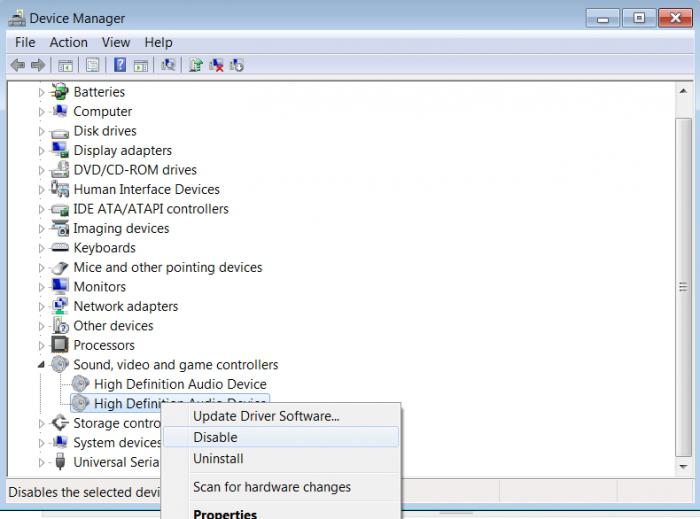
Task: Click the Universal Serial Bus controllers icon
Action: click(x=60, y=461)
